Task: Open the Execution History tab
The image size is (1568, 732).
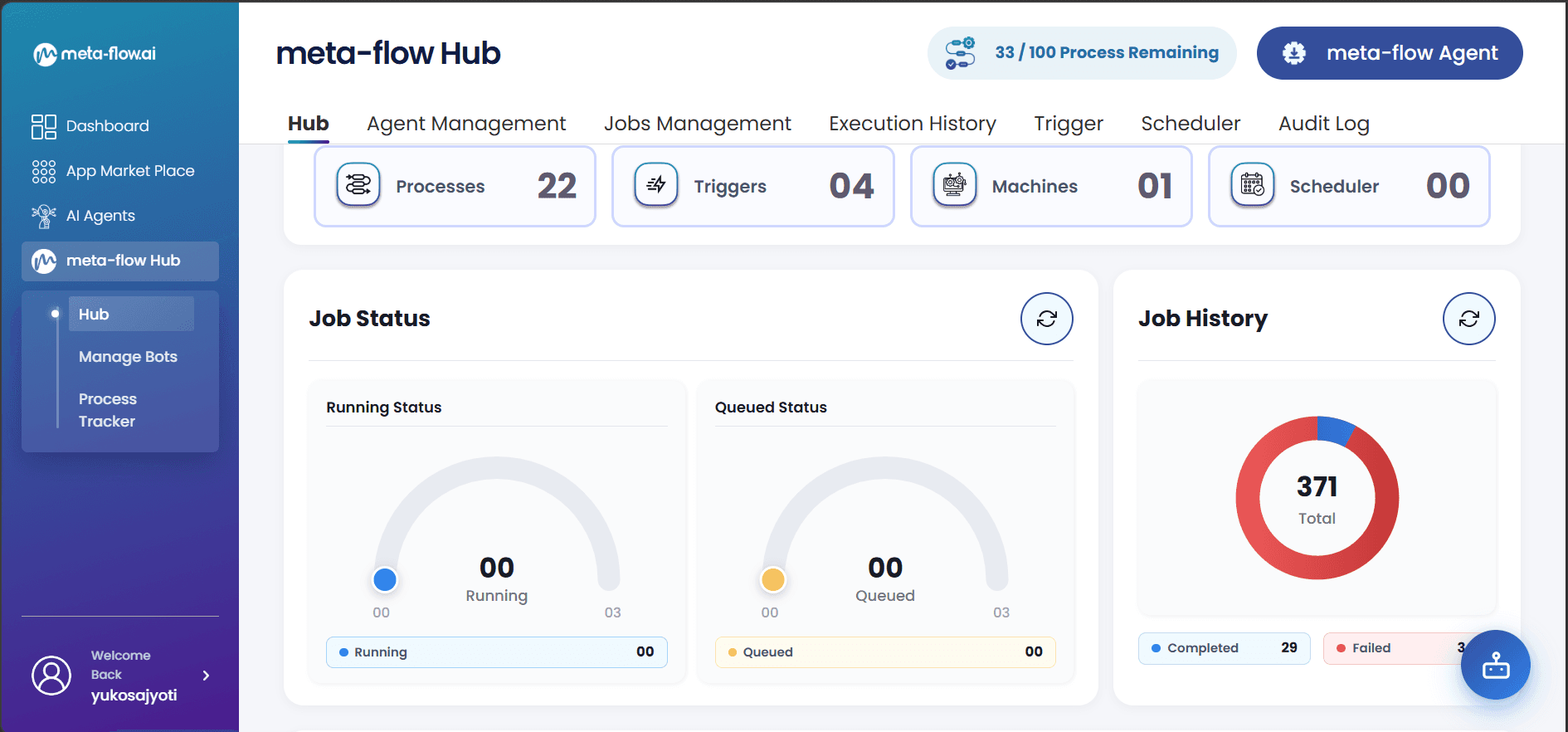Action: 913,124
